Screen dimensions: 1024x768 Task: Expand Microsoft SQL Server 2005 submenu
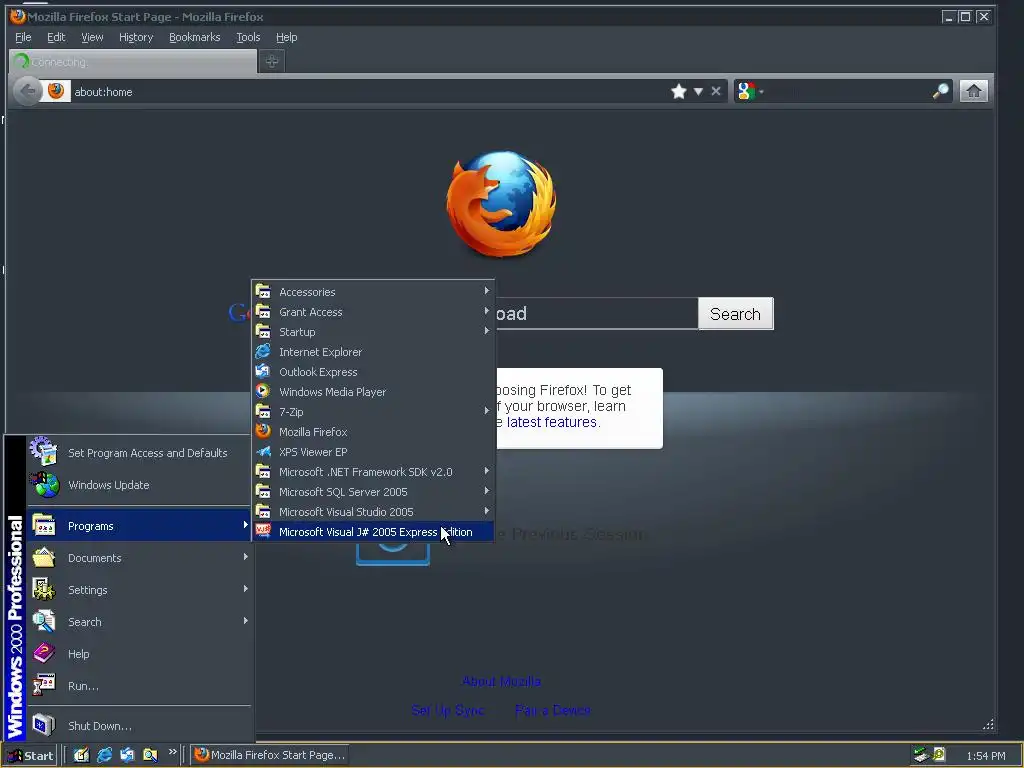pos(373,492)
